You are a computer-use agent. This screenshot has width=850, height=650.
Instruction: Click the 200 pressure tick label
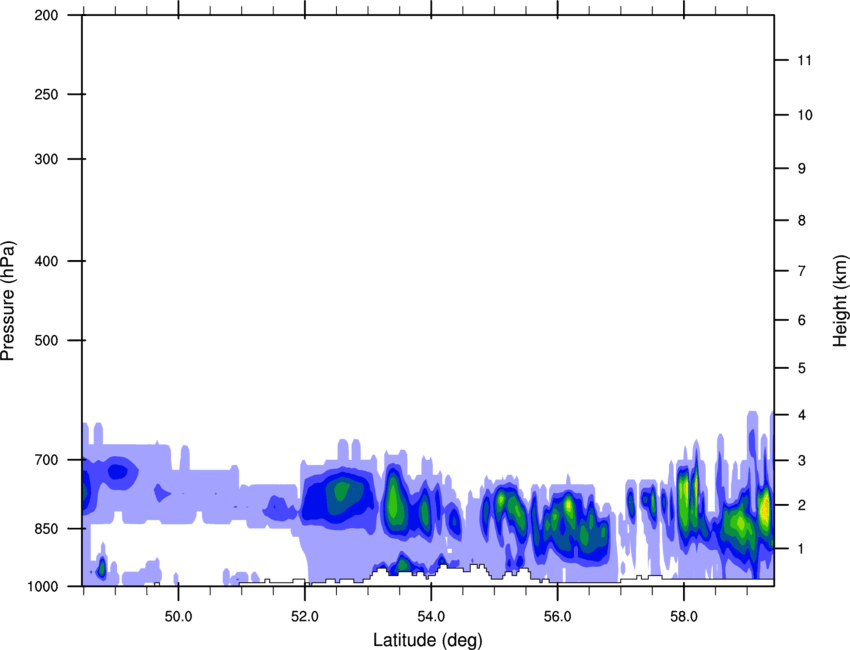coord(46,15)
